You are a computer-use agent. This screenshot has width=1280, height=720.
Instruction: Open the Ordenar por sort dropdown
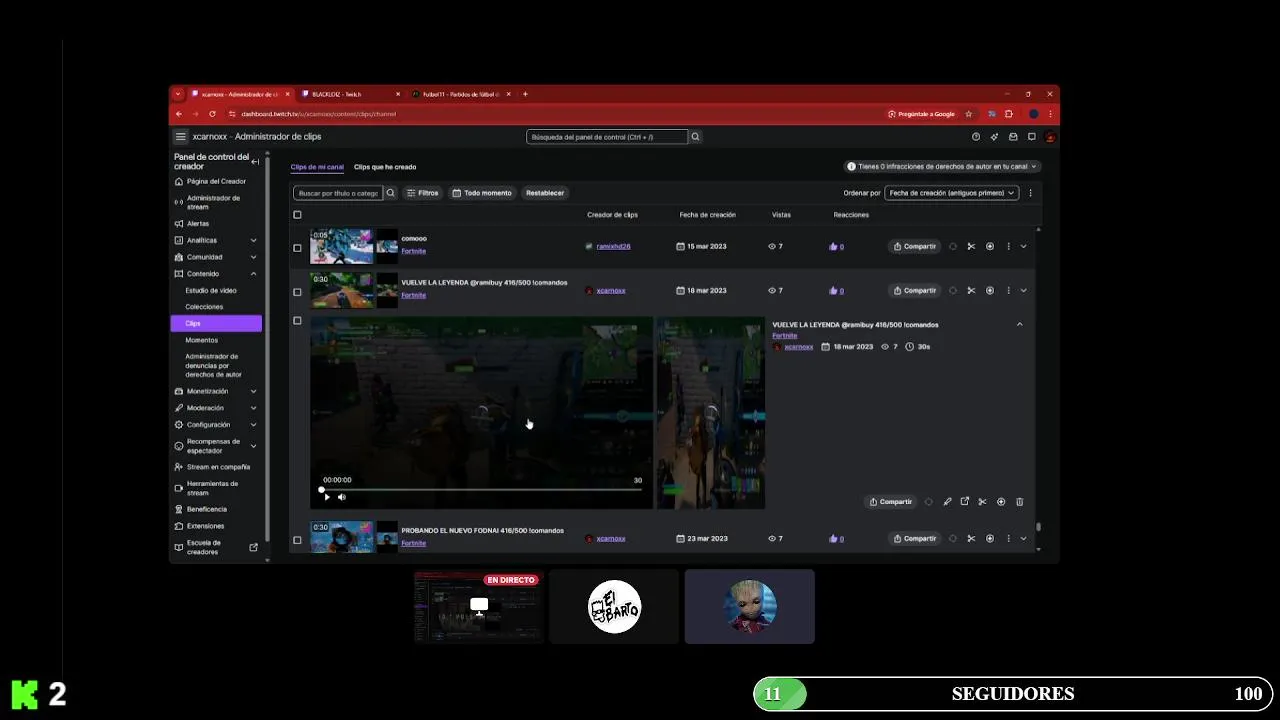[952, 193]
